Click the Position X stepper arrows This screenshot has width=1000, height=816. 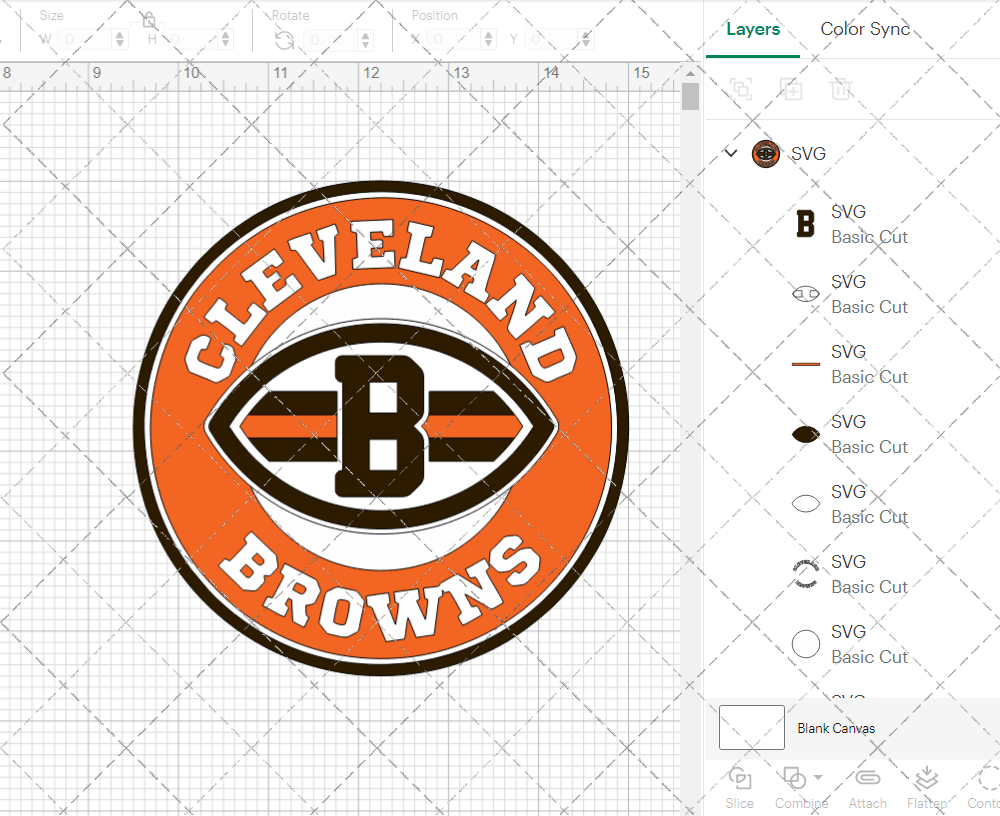point(488,40)
